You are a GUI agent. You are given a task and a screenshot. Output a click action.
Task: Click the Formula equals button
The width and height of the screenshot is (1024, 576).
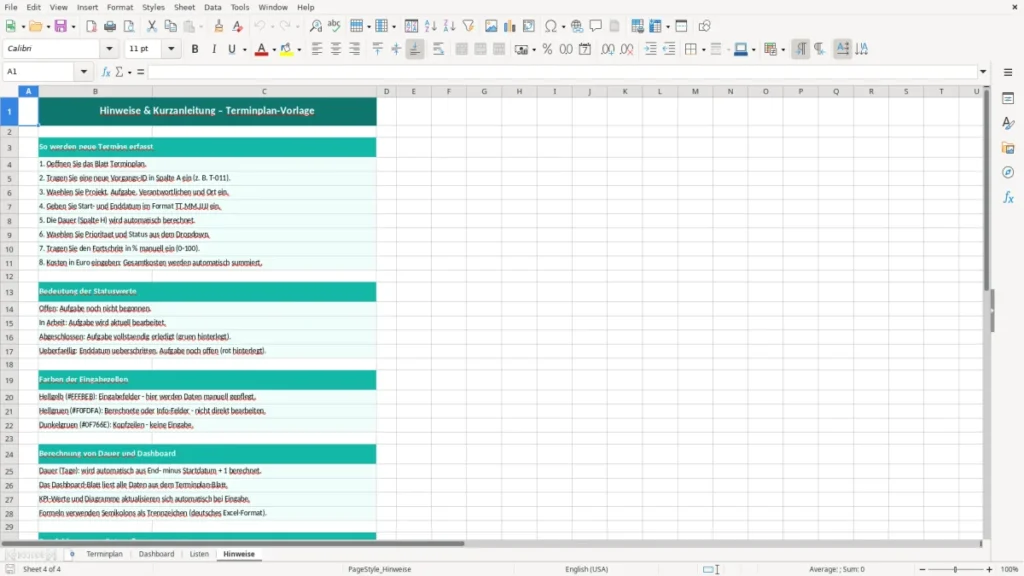(140, 72)
